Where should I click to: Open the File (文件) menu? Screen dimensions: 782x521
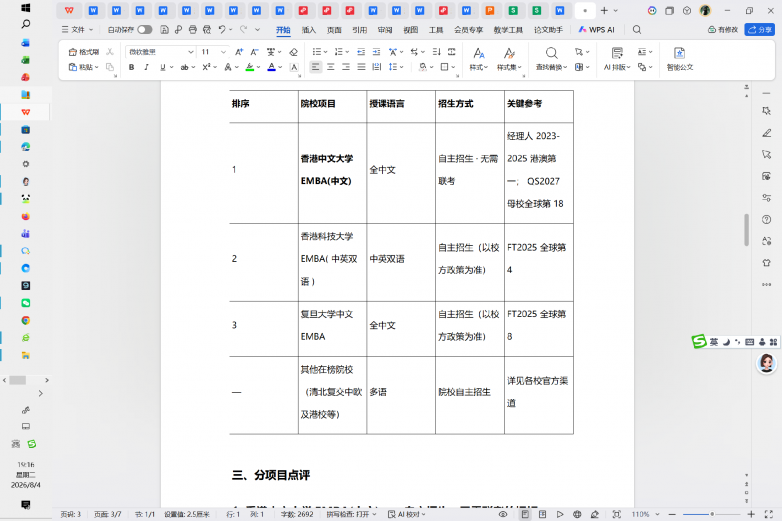click(x=77, y=30)
